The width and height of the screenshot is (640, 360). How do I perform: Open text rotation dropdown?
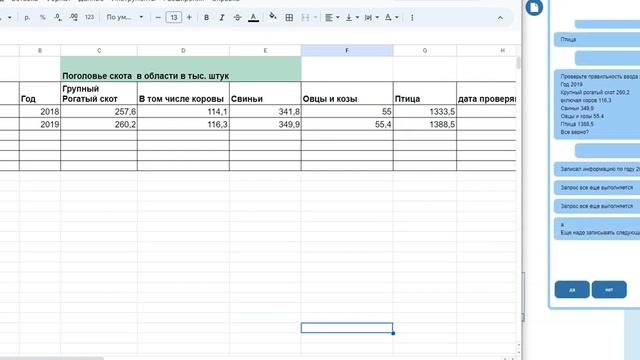[x=391, y=18]
